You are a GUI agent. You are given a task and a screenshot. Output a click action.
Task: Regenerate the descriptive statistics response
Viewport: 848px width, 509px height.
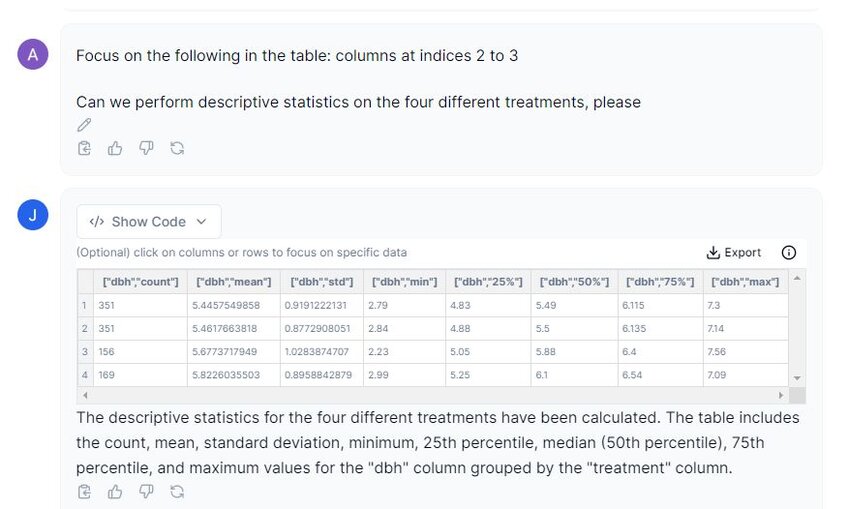click(x=177, y=492)
